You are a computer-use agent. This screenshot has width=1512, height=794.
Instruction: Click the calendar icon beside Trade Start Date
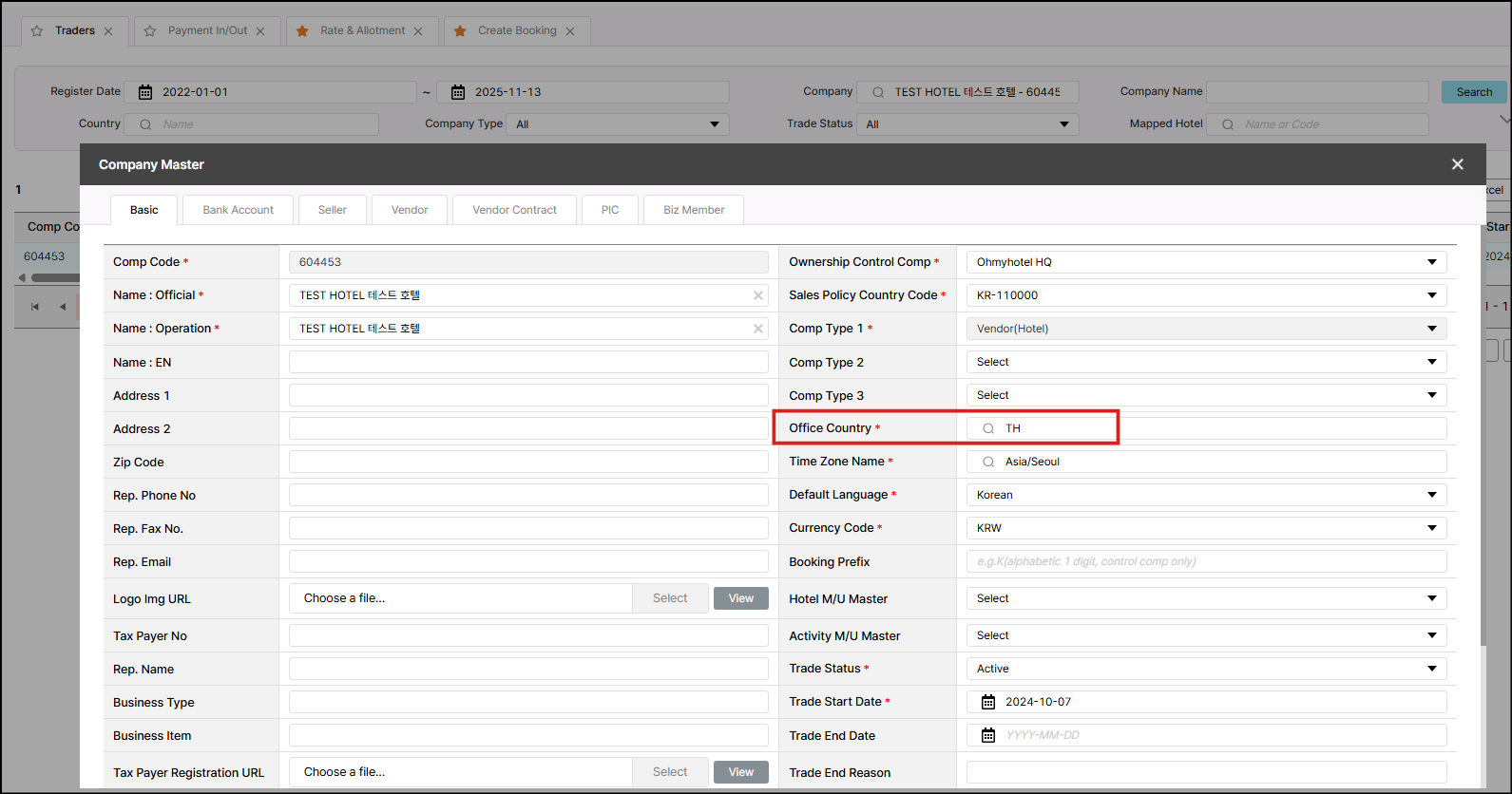point(988,702)
